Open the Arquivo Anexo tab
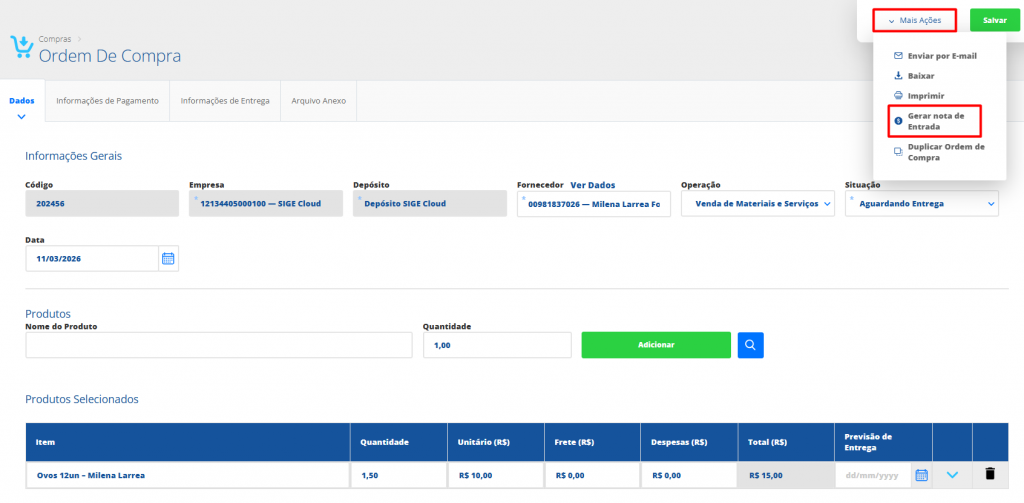The image size is (1024, 503). tap(319, 101)
